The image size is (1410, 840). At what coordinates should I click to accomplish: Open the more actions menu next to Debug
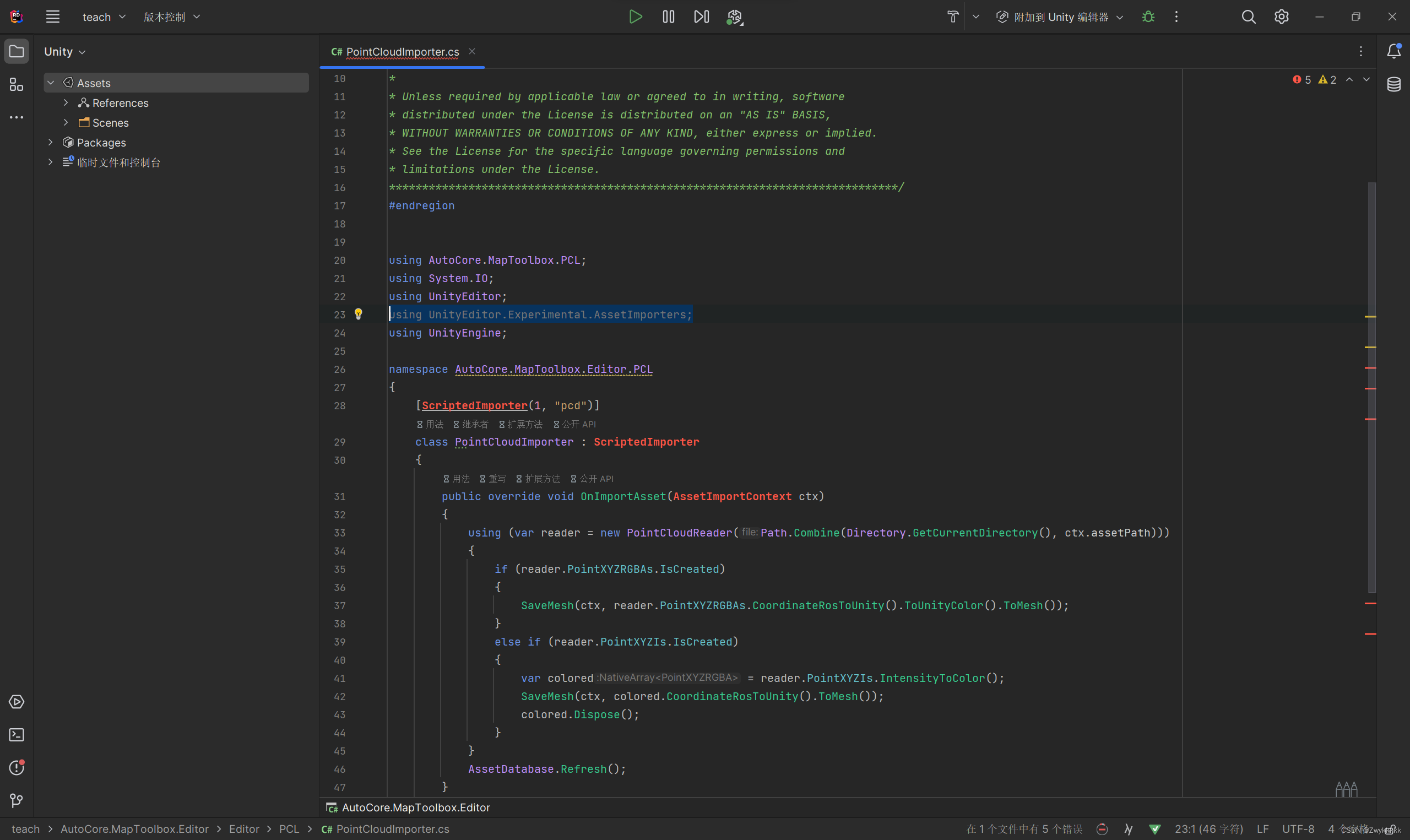tap(1176, 17)
